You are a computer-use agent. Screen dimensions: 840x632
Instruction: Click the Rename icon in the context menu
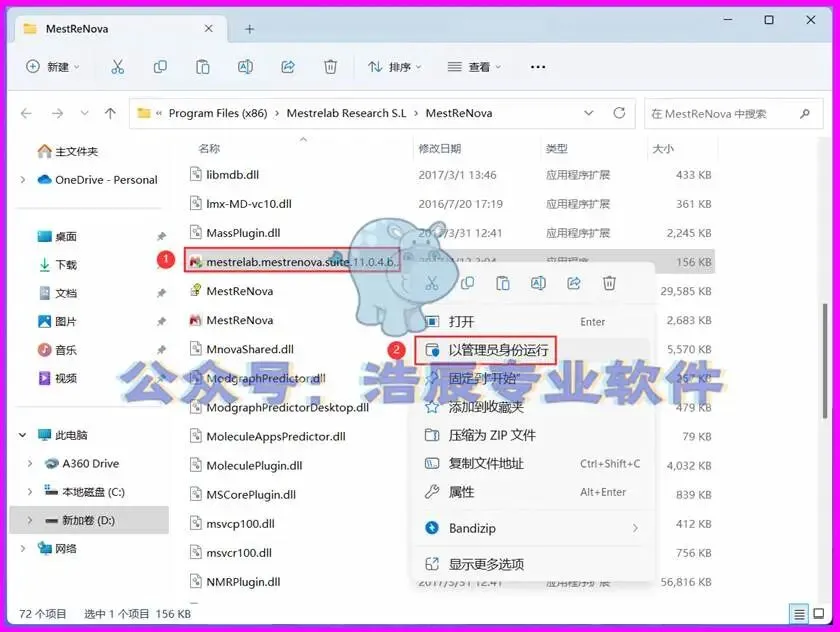[x=538, y=283]
